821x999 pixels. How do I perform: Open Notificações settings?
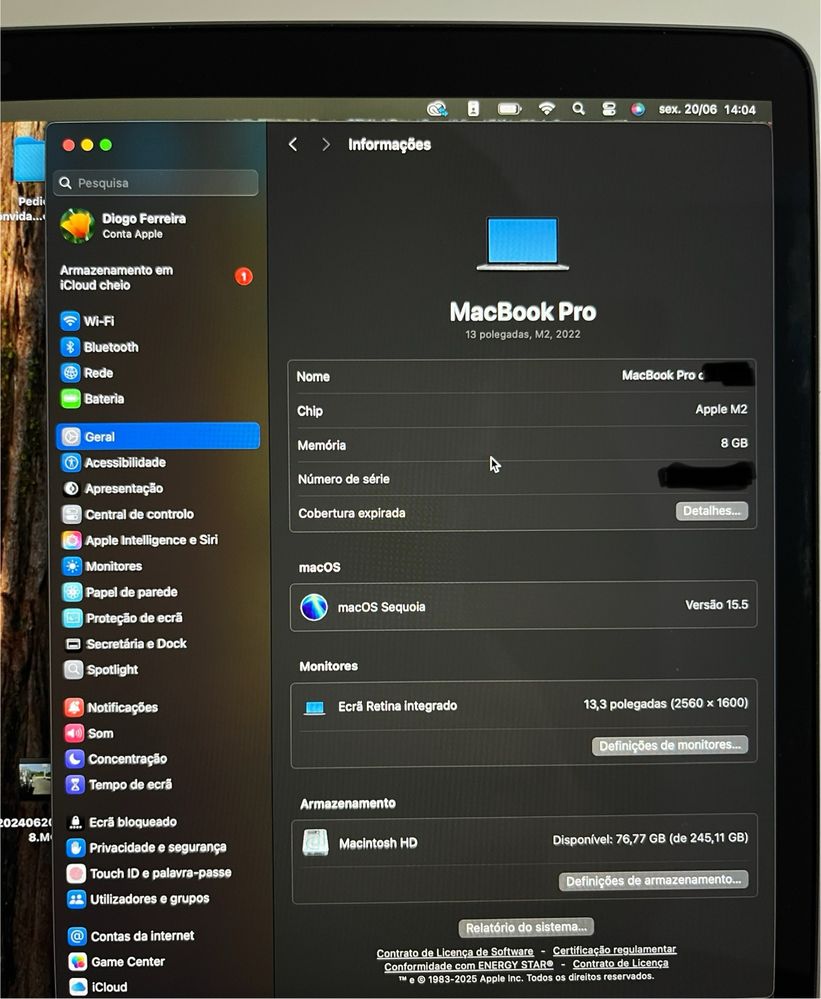pos(111,707)
